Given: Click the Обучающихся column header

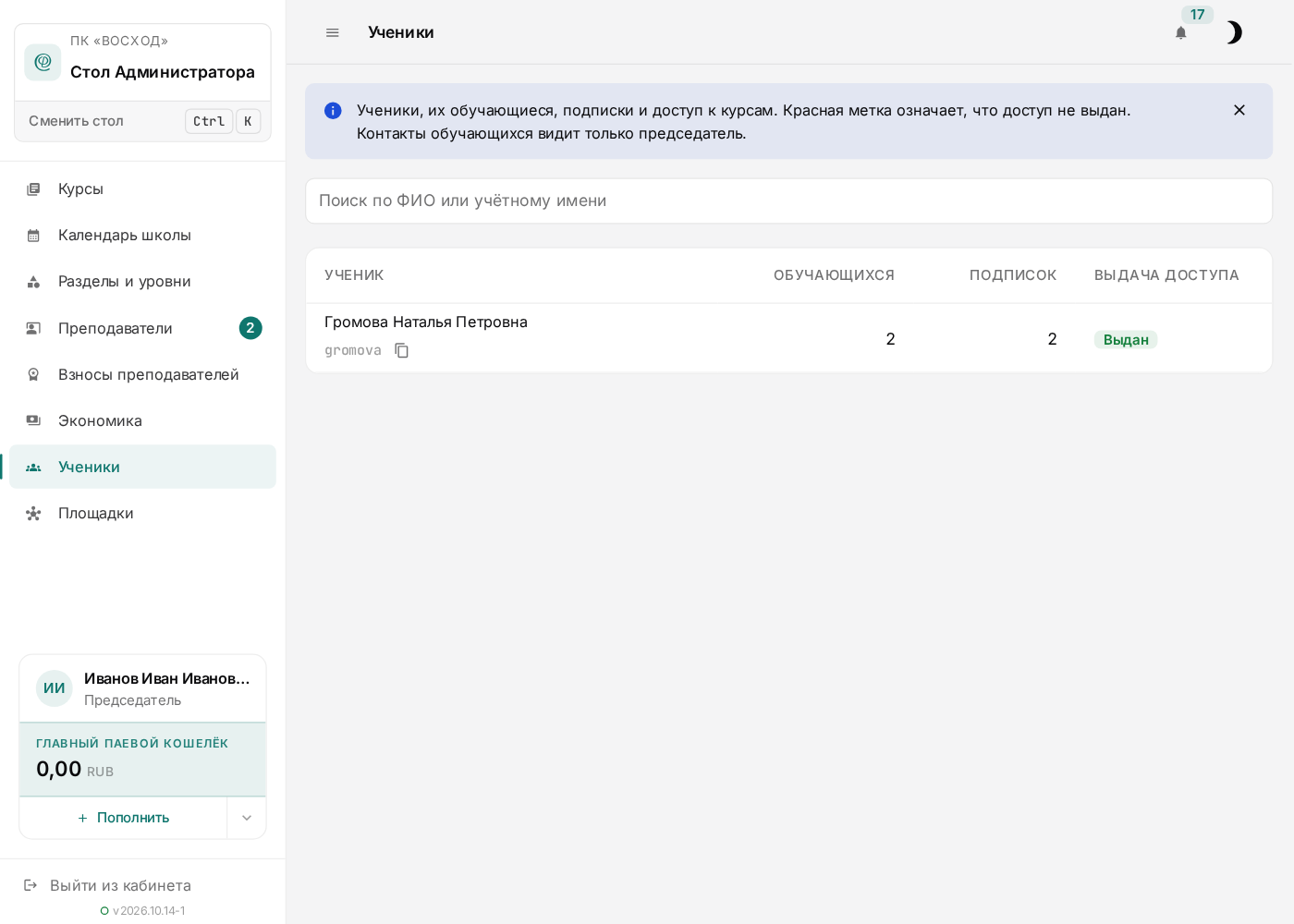Looking at the screenshot, I should point(834,275).
